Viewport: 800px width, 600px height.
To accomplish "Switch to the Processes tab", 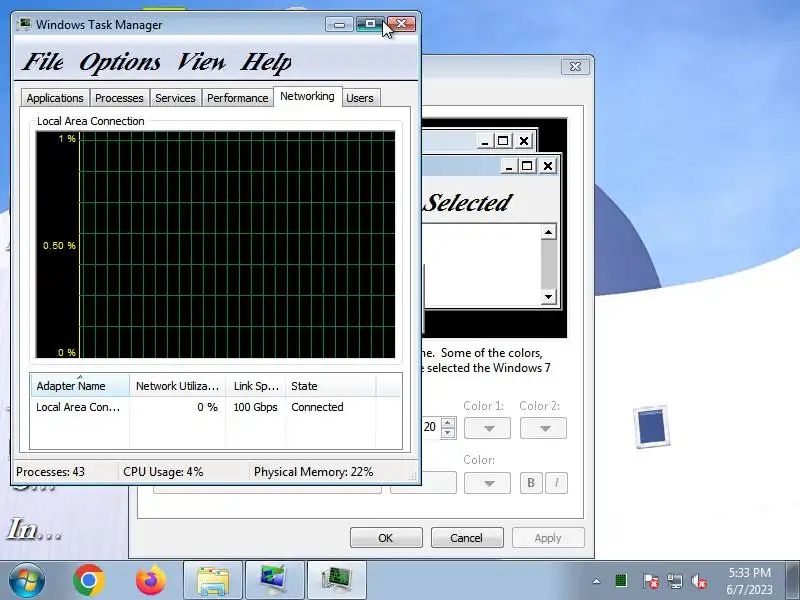I will pyautogui.click(x=119, y=98).
